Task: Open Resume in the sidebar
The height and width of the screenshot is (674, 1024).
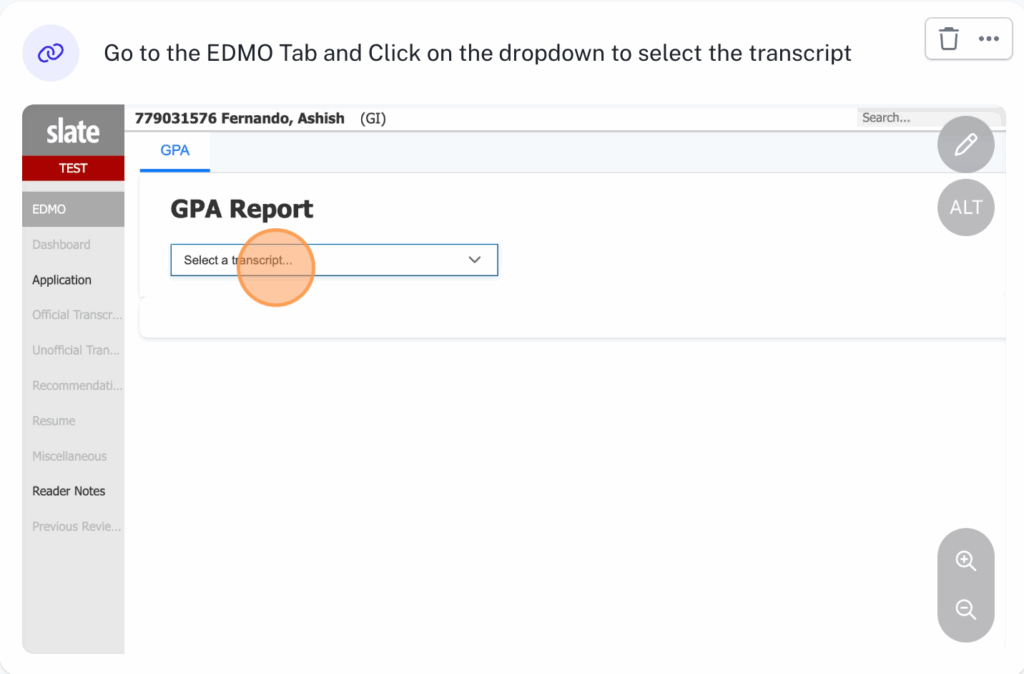Action: 54,421
